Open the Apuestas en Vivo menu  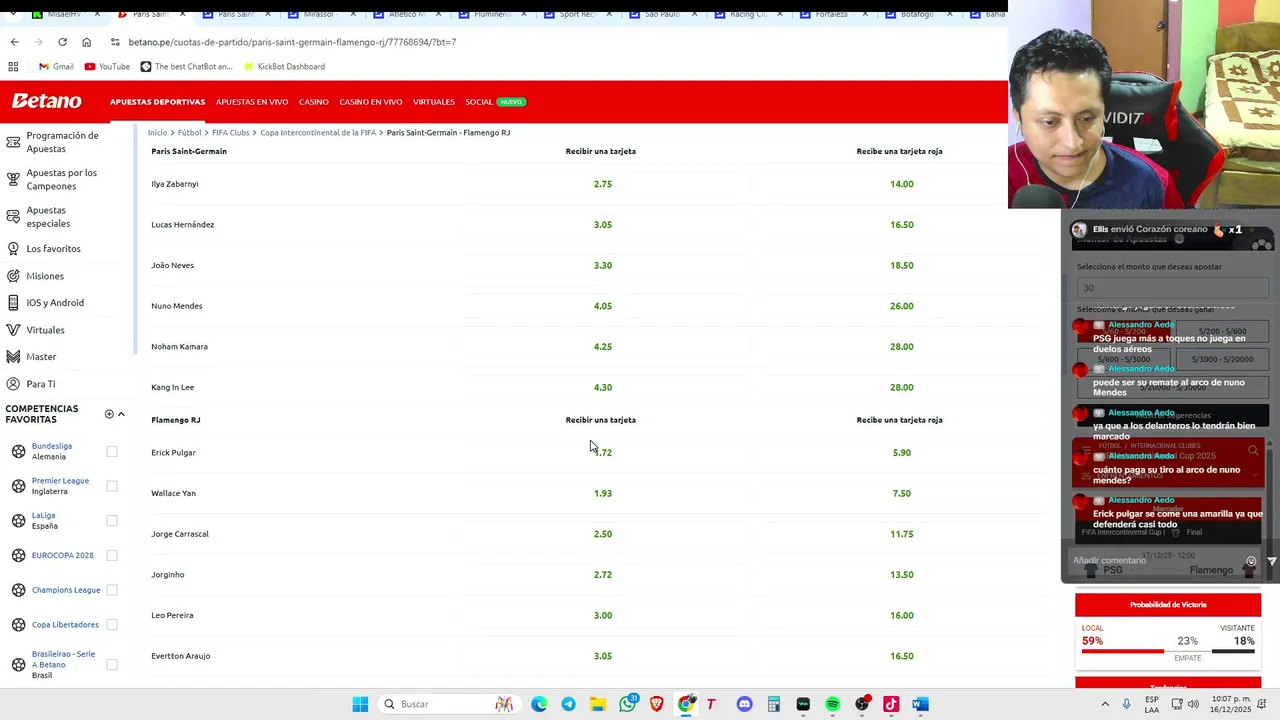click(x=252, y=102)
